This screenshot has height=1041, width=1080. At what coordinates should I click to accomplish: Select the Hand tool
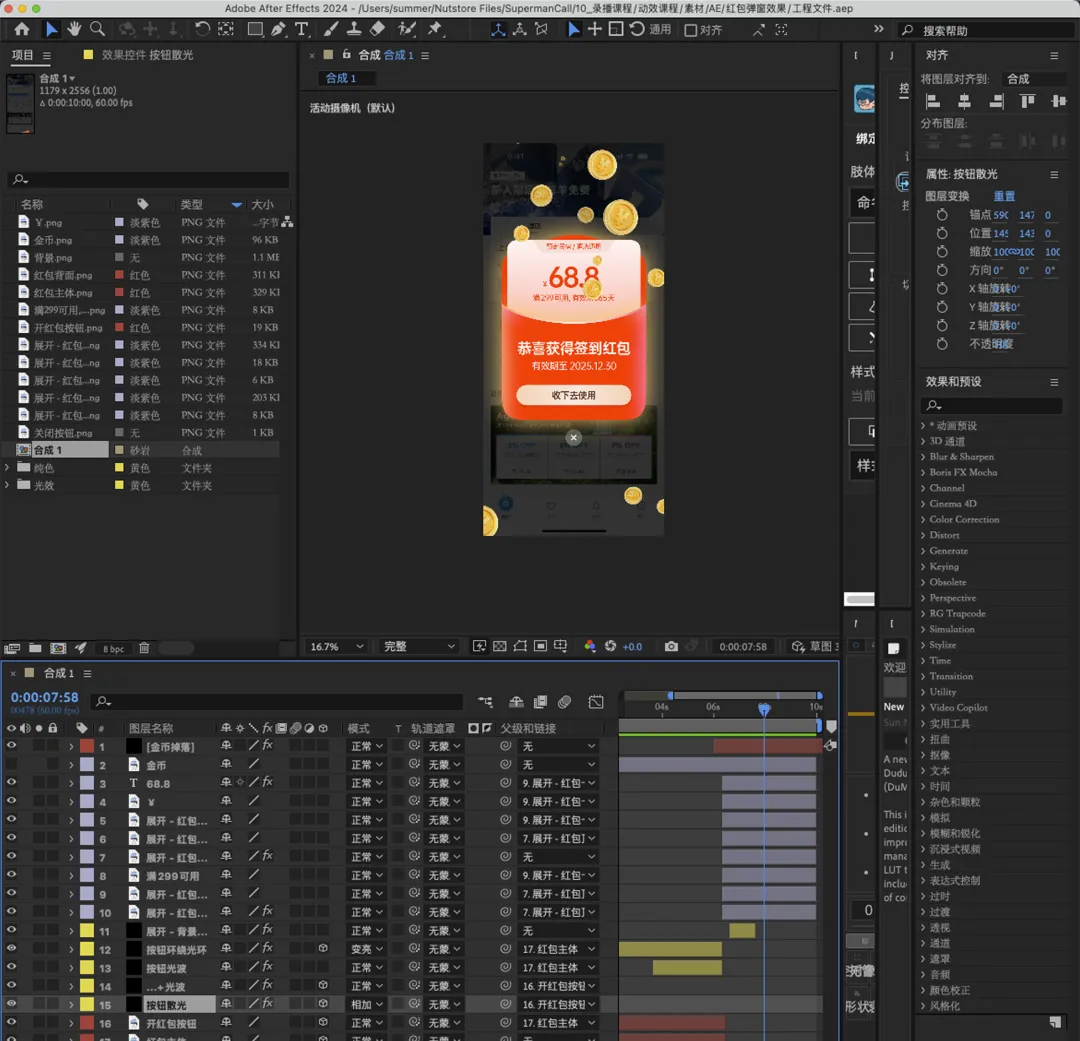pos(74,29)
